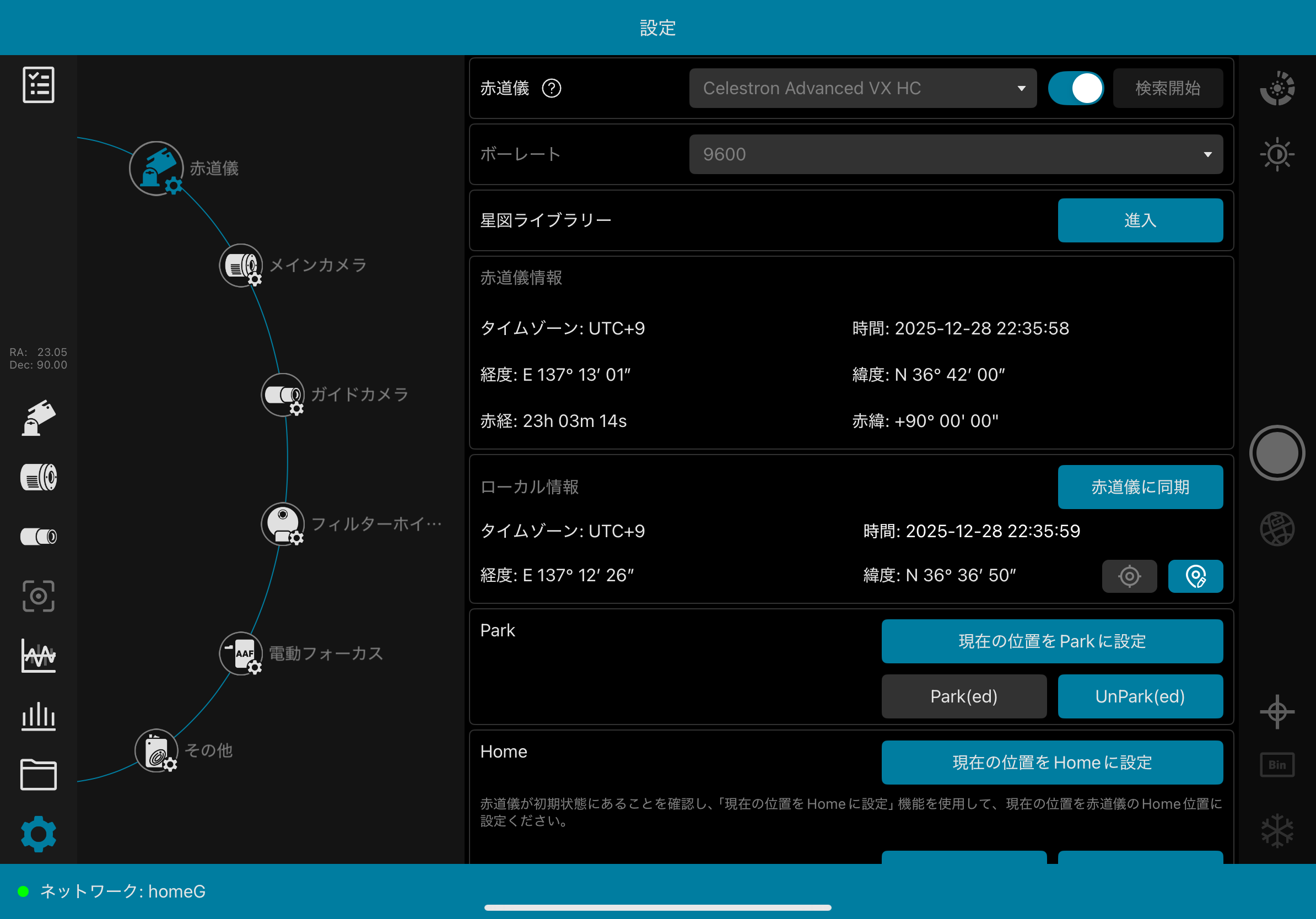The width and height of the screenshot is (1316, 919).
Task: Toggle the cooling snowflake icon
Action: pos(1277,830)
